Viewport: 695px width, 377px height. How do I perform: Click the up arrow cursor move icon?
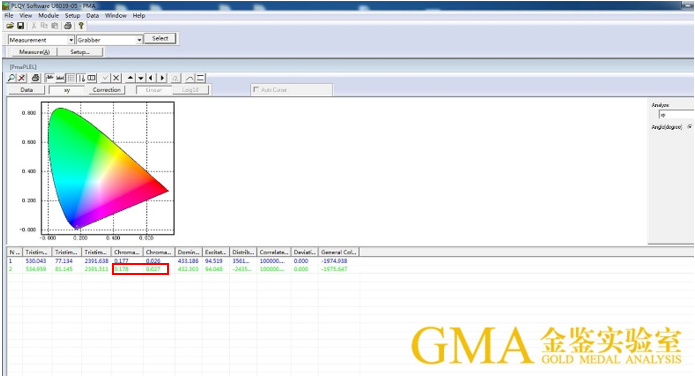(130, 78)
